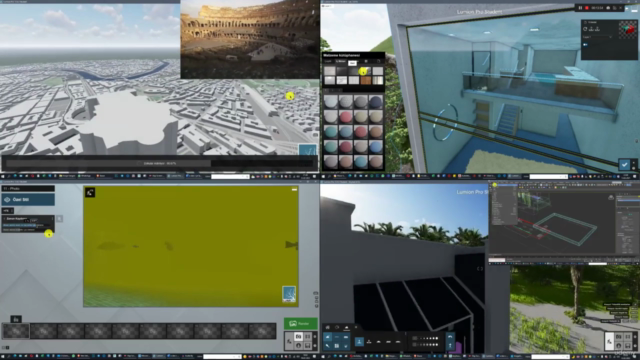The width and height of the screenshot is (640, 360).
Task: Pick the bright blue material sphere
Action: coord(376,147)
